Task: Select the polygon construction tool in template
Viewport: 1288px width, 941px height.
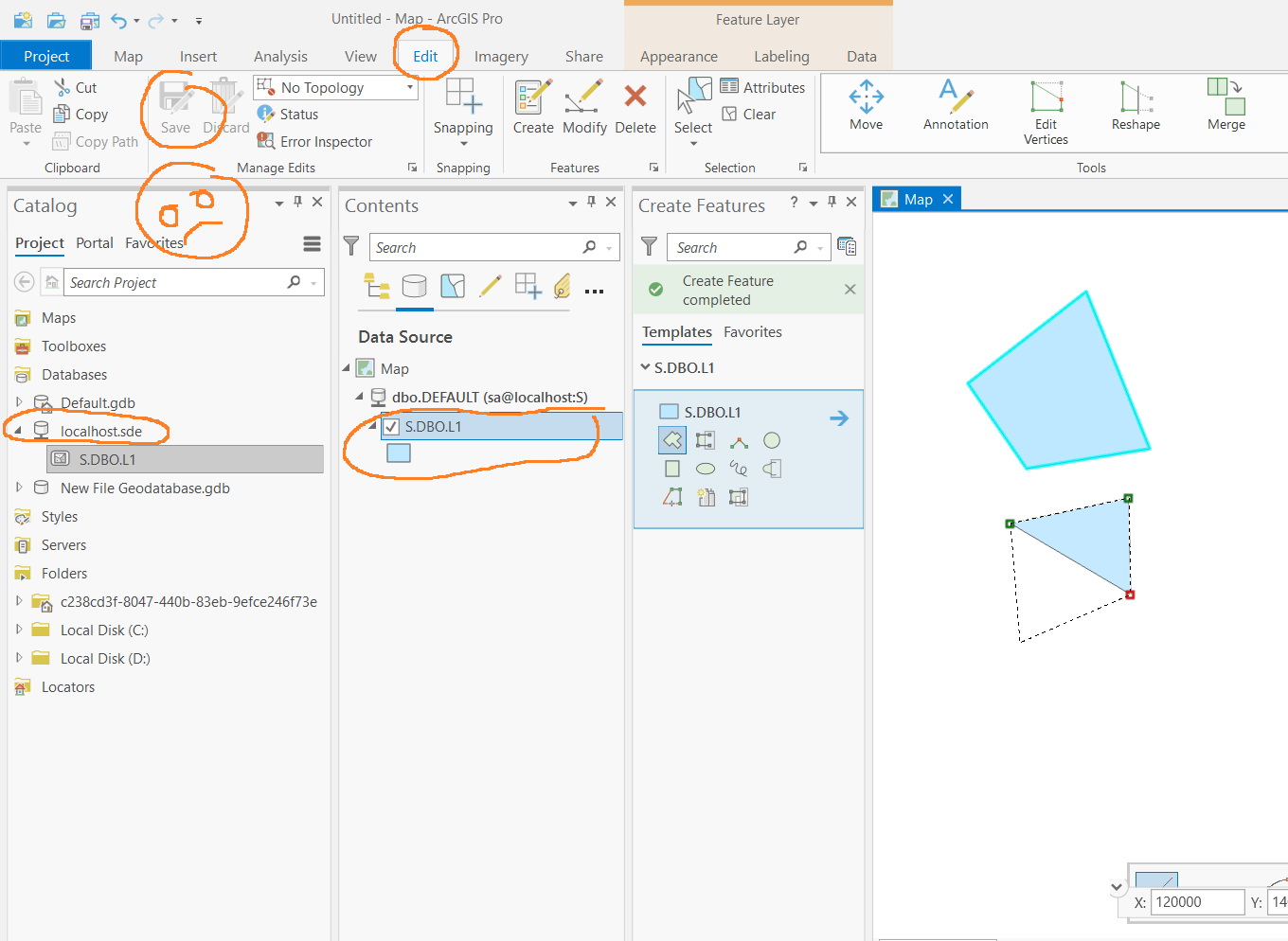Action: (672, 440)
